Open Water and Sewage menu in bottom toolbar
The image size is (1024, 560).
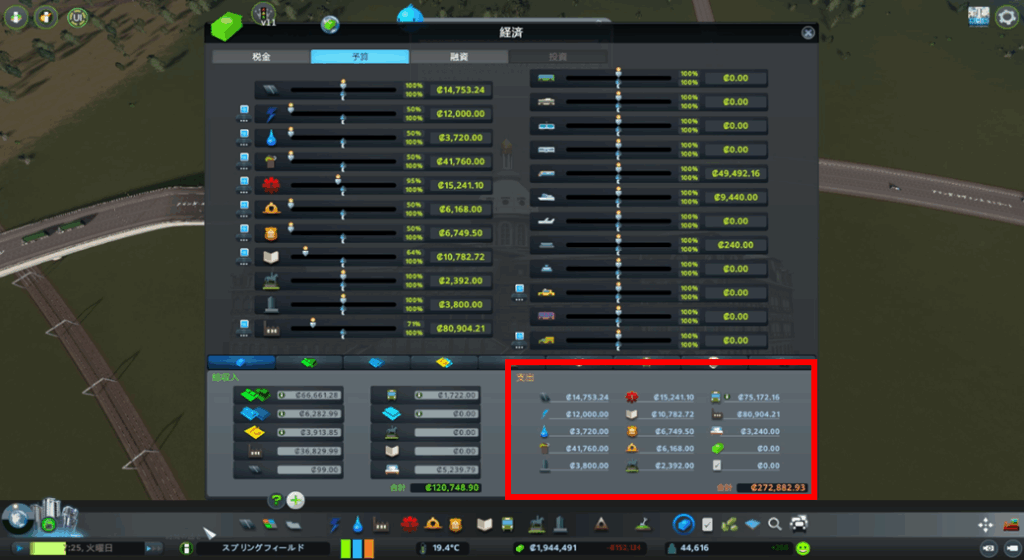click(x=357, y=524)
